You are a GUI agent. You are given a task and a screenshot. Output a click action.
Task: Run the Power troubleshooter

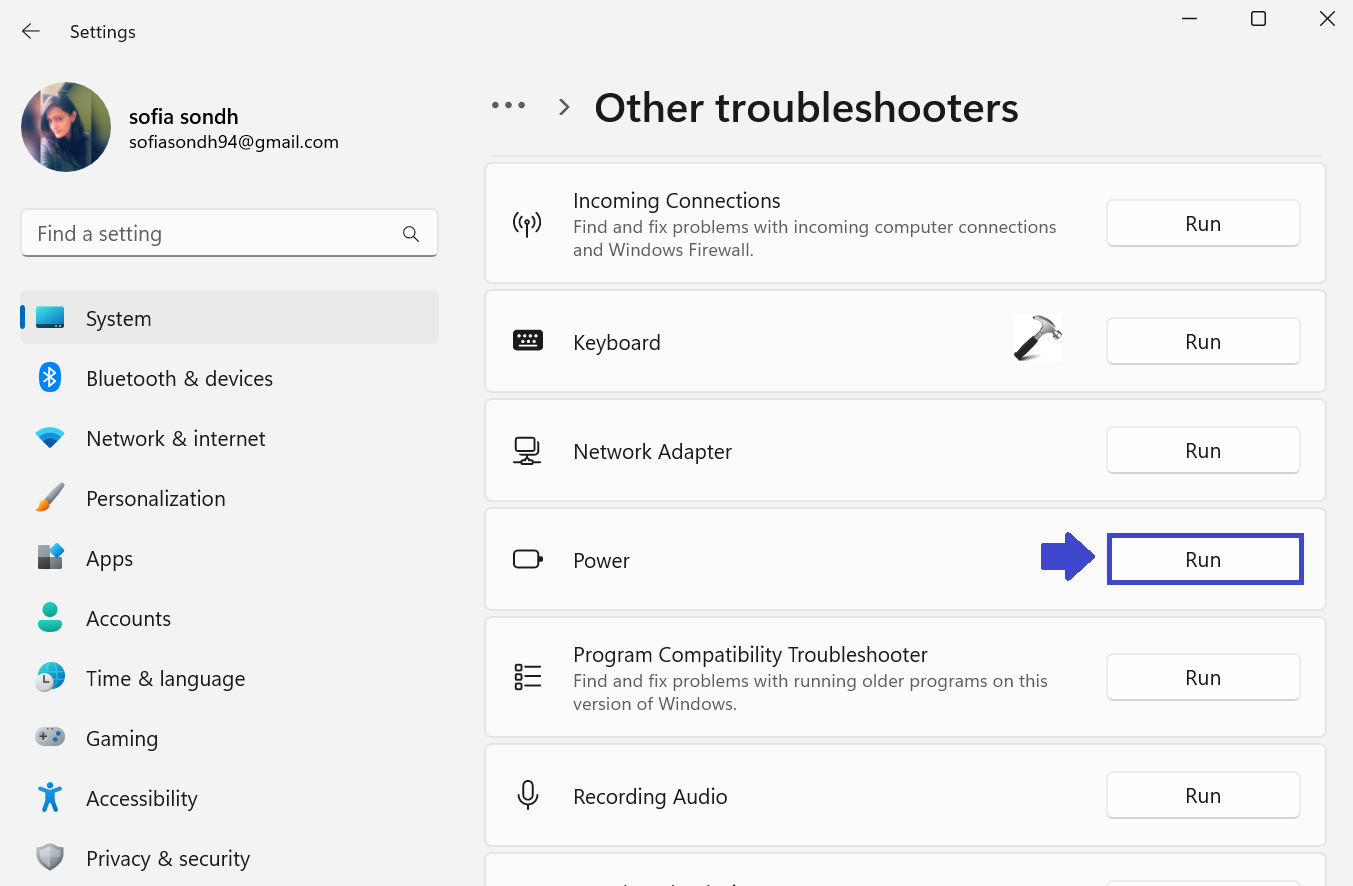point(1204,560)
